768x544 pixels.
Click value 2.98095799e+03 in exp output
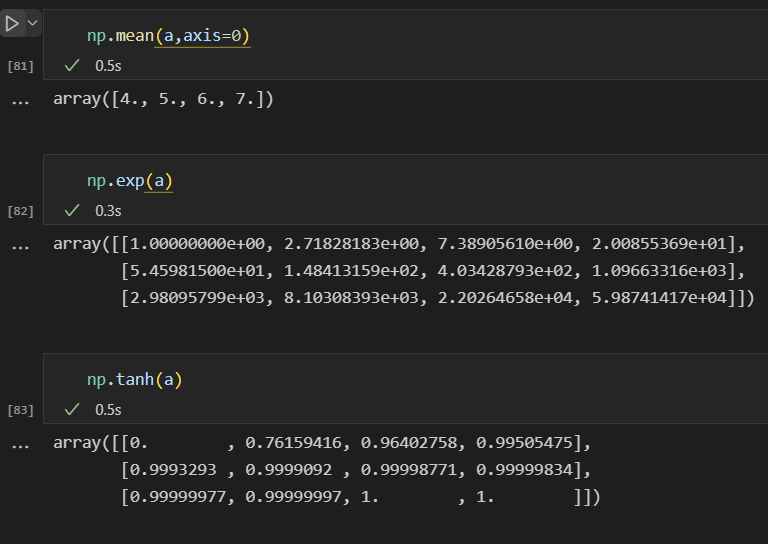point(197,297)
